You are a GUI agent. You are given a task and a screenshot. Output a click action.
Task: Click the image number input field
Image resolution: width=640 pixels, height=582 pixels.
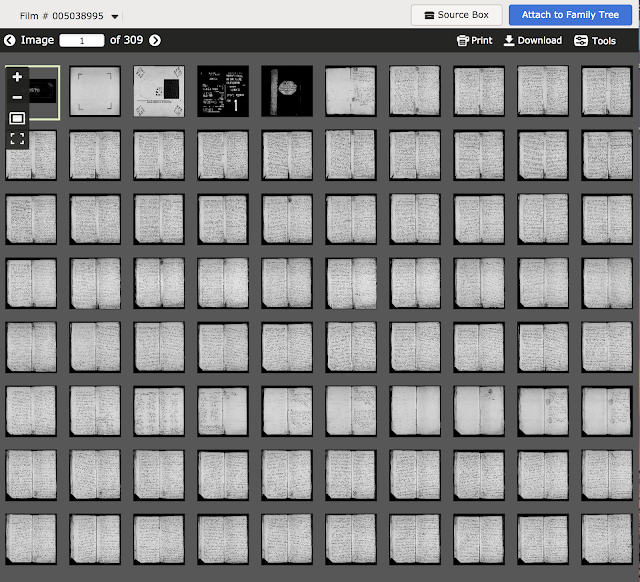pyautogui.click(x=82, y=40)
